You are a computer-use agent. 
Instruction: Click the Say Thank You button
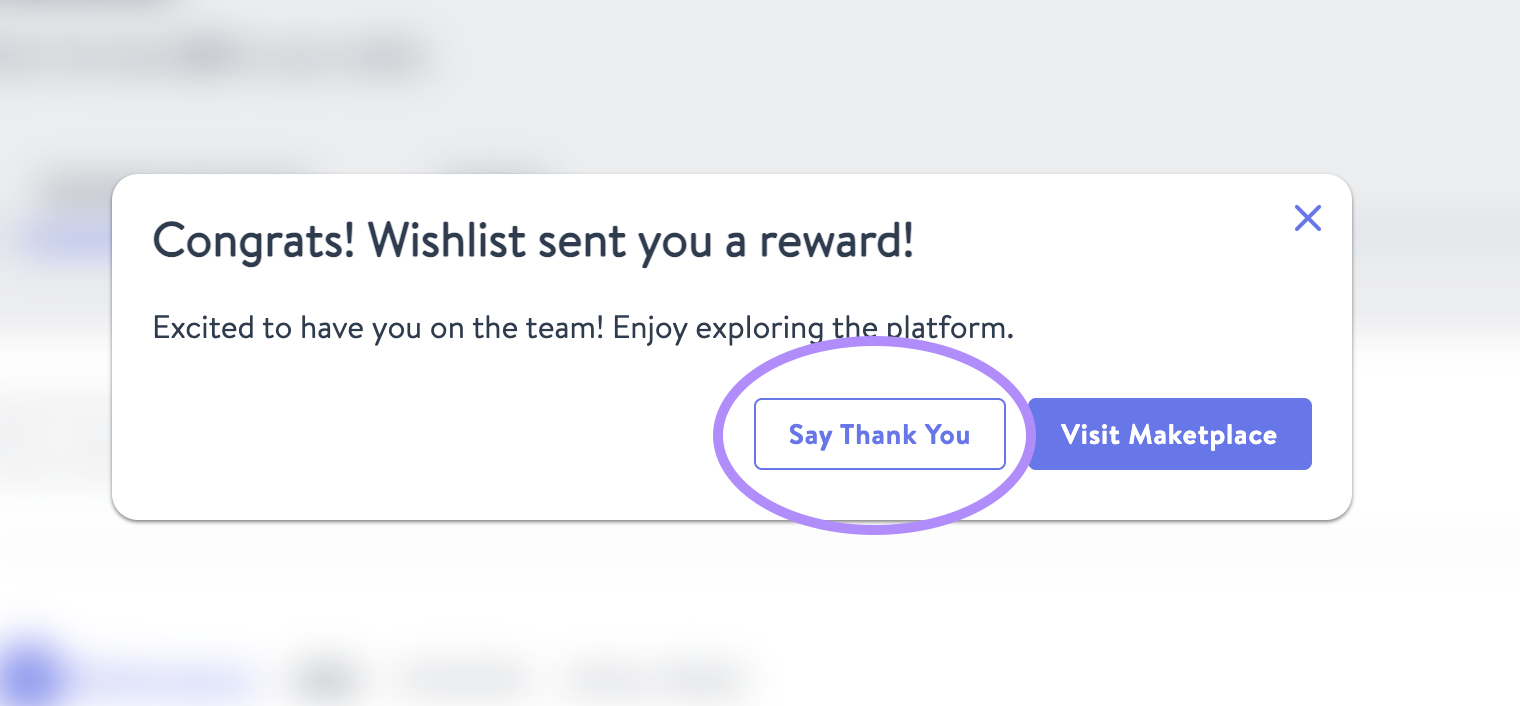coord(879,434)
